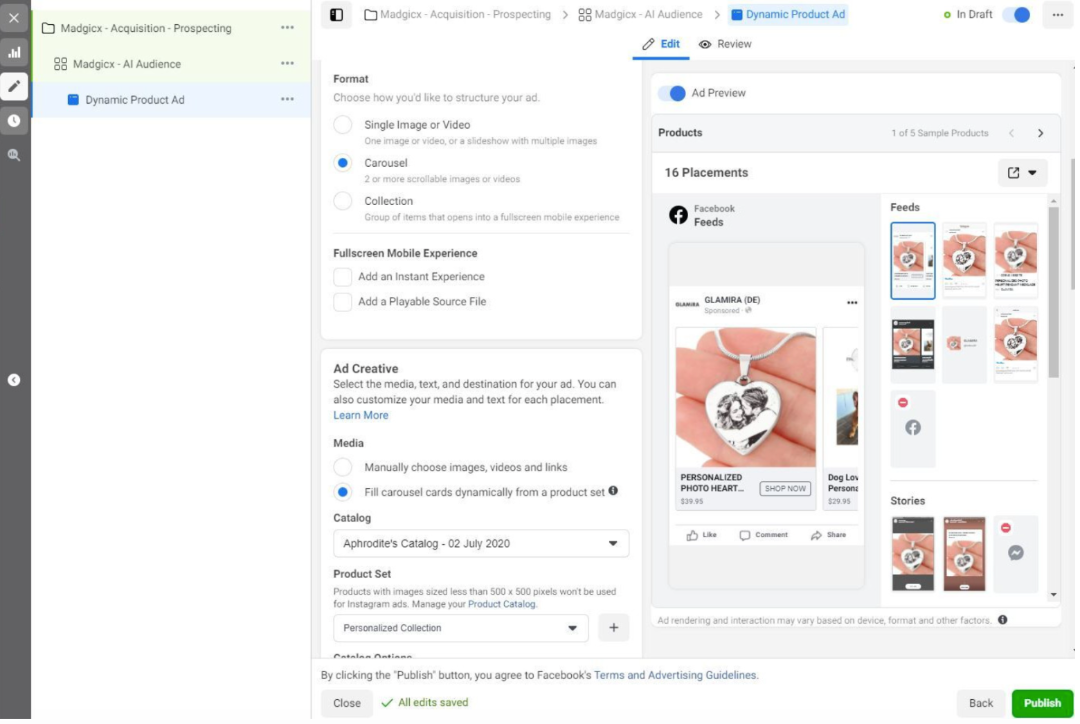Show next sample product with right arrow
This screenshot has height=724, width=1080.
[1040, 133]
